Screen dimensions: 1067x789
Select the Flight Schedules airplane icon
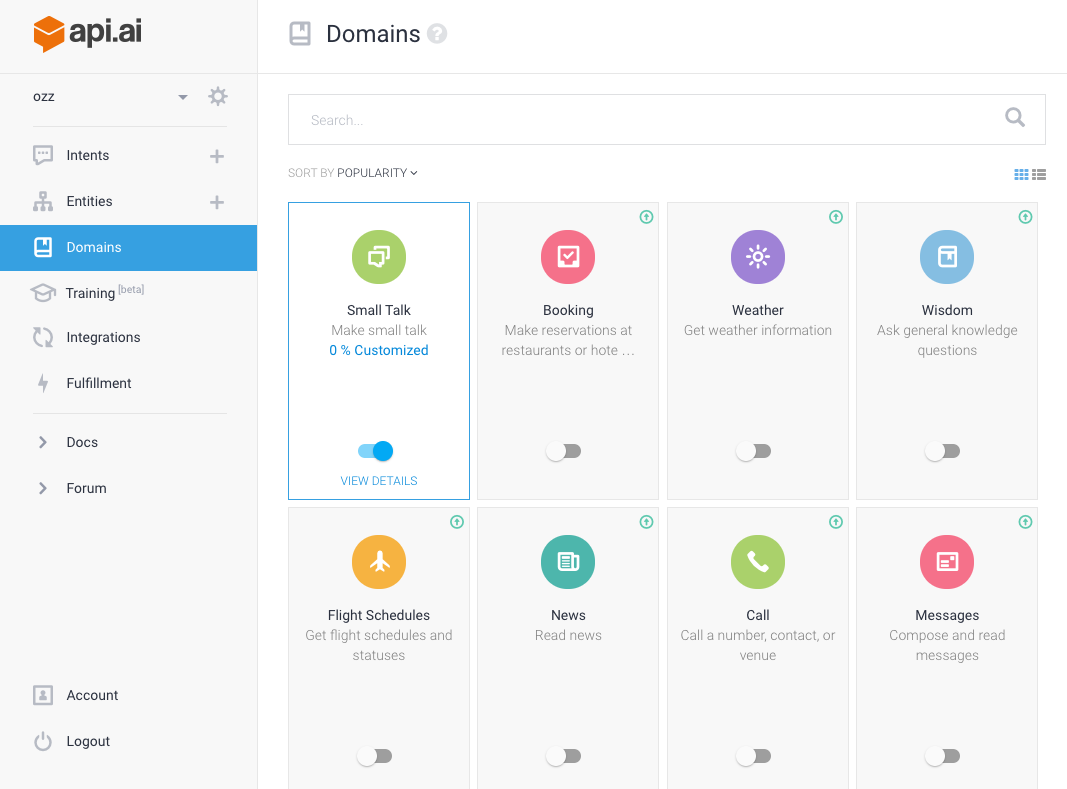378,562
